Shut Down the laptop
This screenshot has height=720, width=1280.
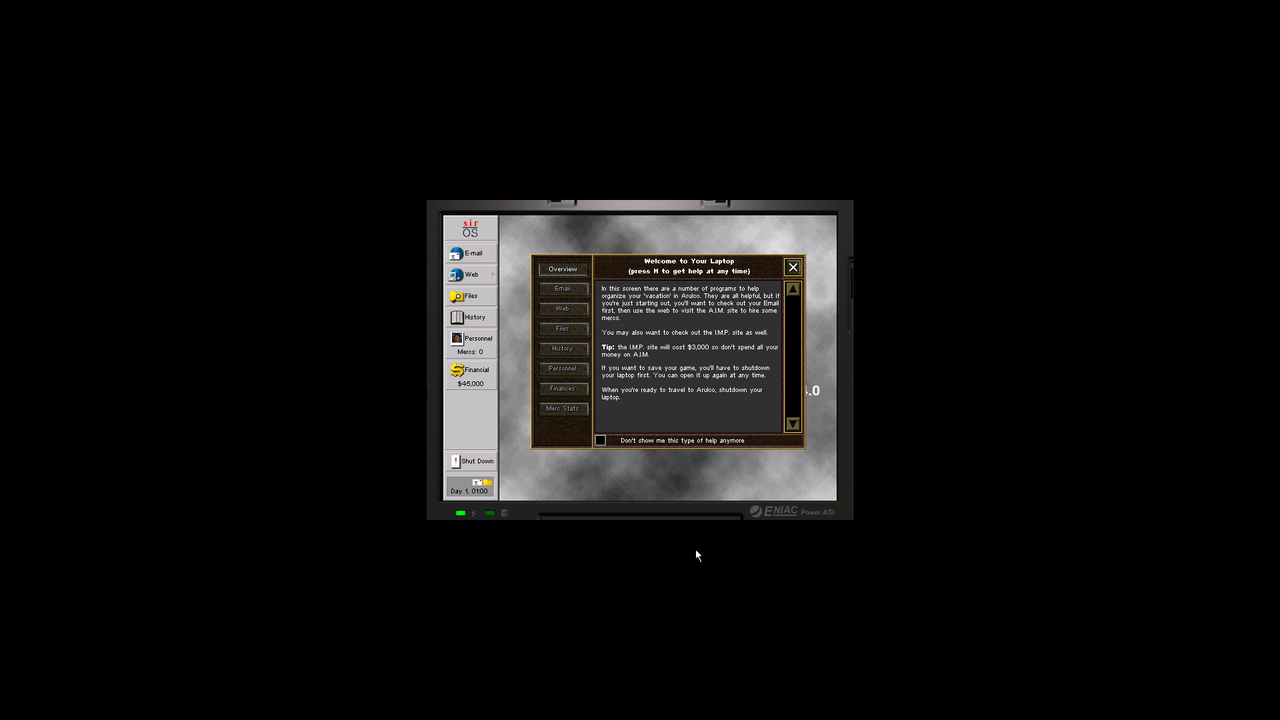(x=471, y=461)
